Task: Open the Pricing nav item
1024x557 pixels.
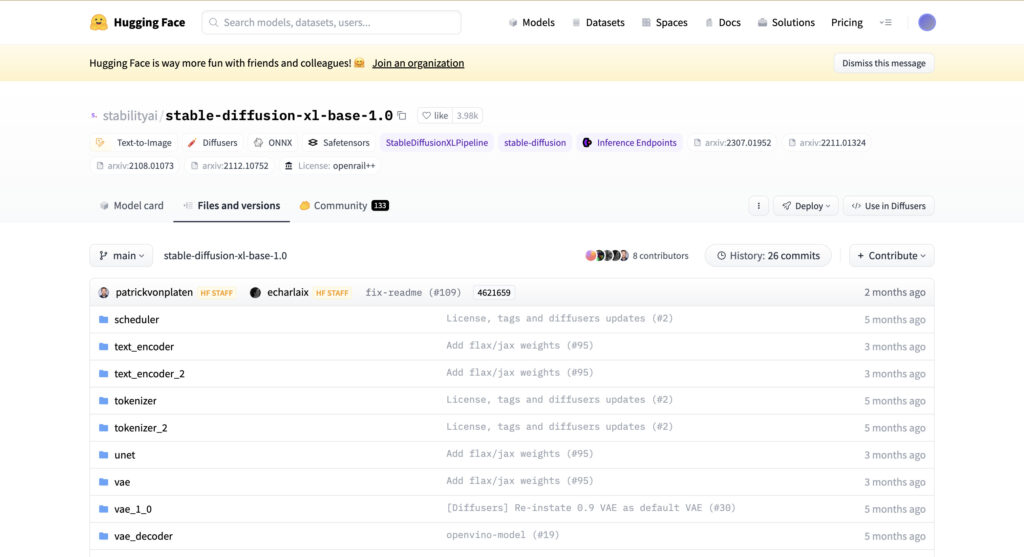Action: (846, 22)
